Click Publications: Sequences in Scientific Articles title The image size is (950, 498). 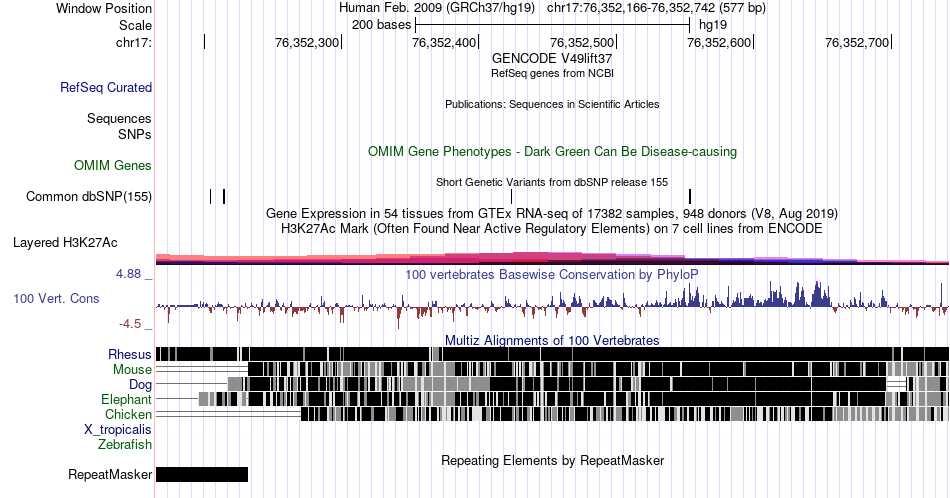(x=552, y=104)
